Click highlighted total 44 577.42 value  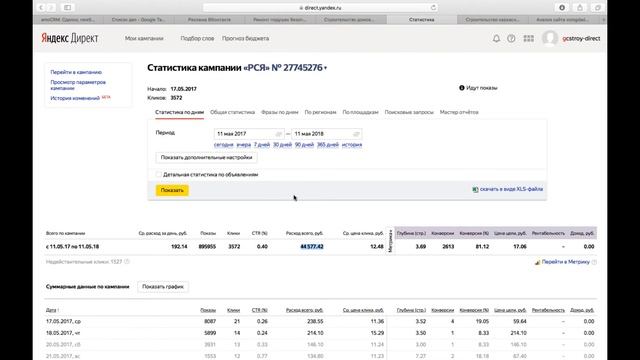click(312, 247)
